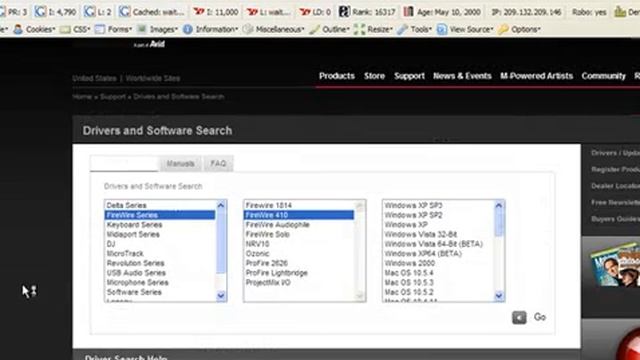
Task: Click the Robo: yes indicator
Action: (589, 12)
